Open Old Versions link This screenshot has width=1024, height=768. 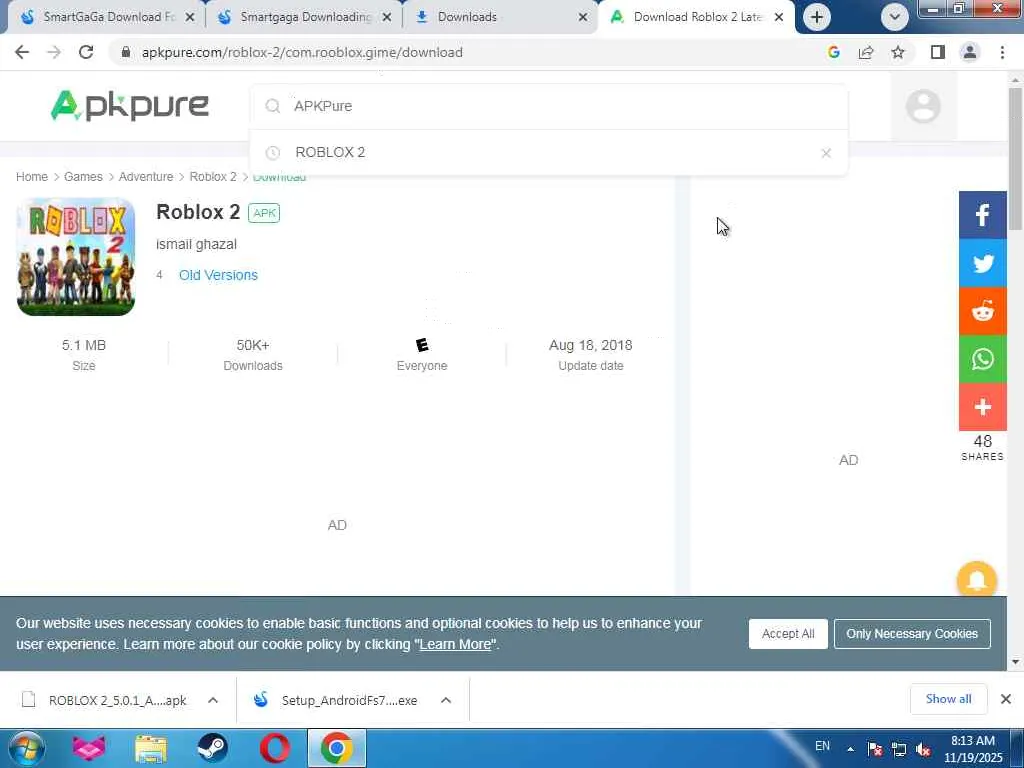(218, 275)
